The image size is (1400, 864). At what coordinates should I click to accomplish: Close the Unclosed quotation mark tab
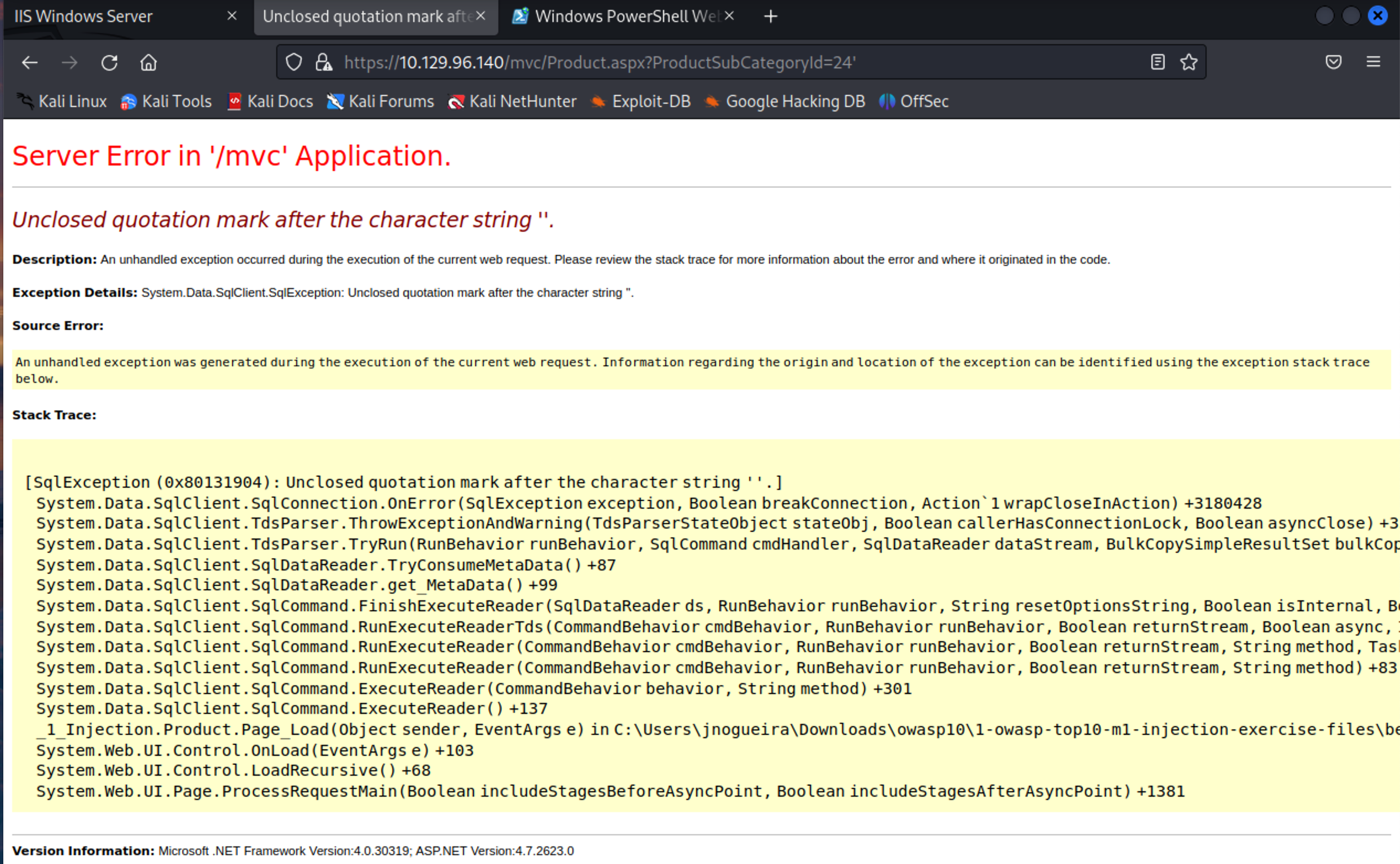tap(481, 17)
